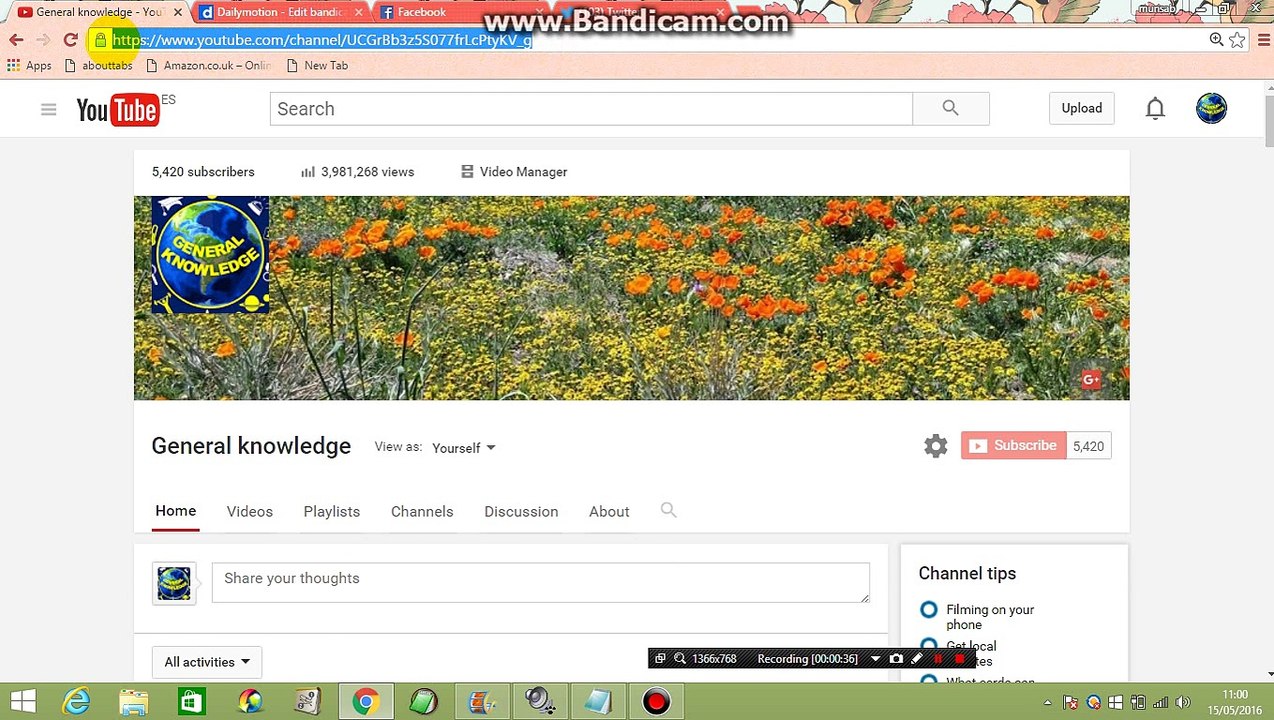Image resolution: width=1274 pixels, height=720 pixels.
Task: Switch to Home channel tab
Action: pos(175,511)
